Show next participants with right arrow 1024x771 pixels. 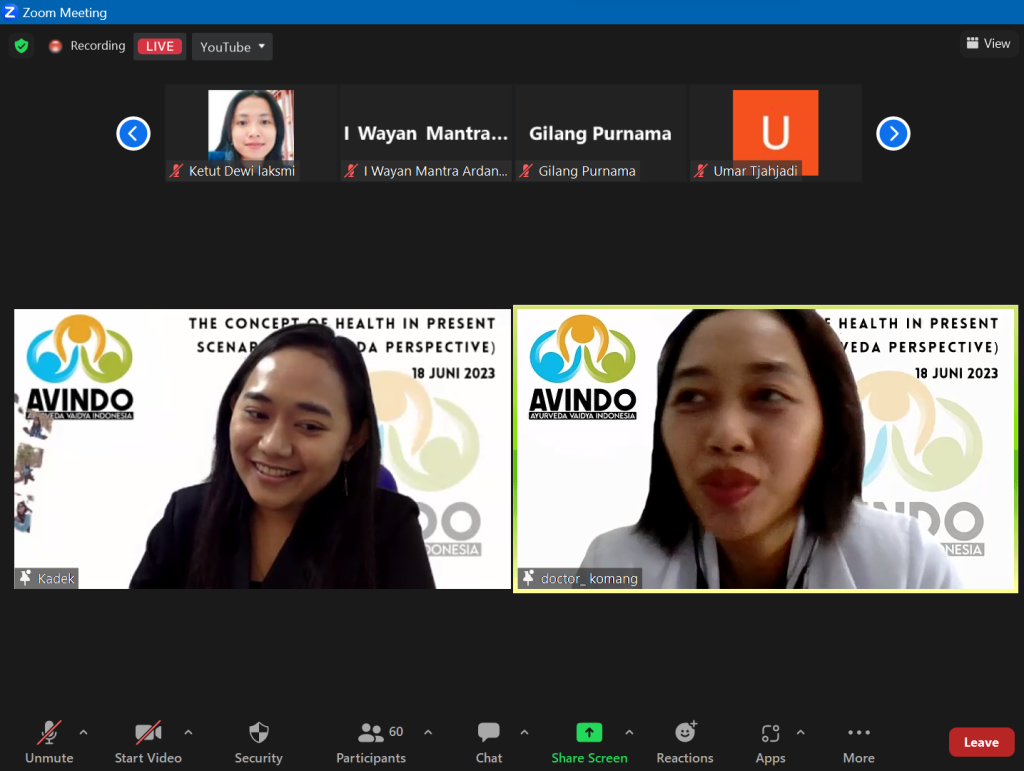[893, 133]
